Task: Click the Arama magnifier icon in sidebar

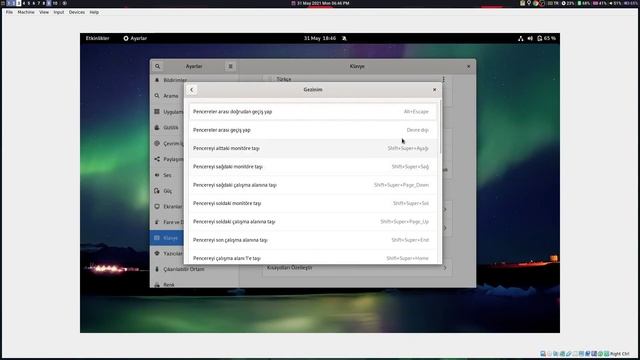Action: pos(157,96)
